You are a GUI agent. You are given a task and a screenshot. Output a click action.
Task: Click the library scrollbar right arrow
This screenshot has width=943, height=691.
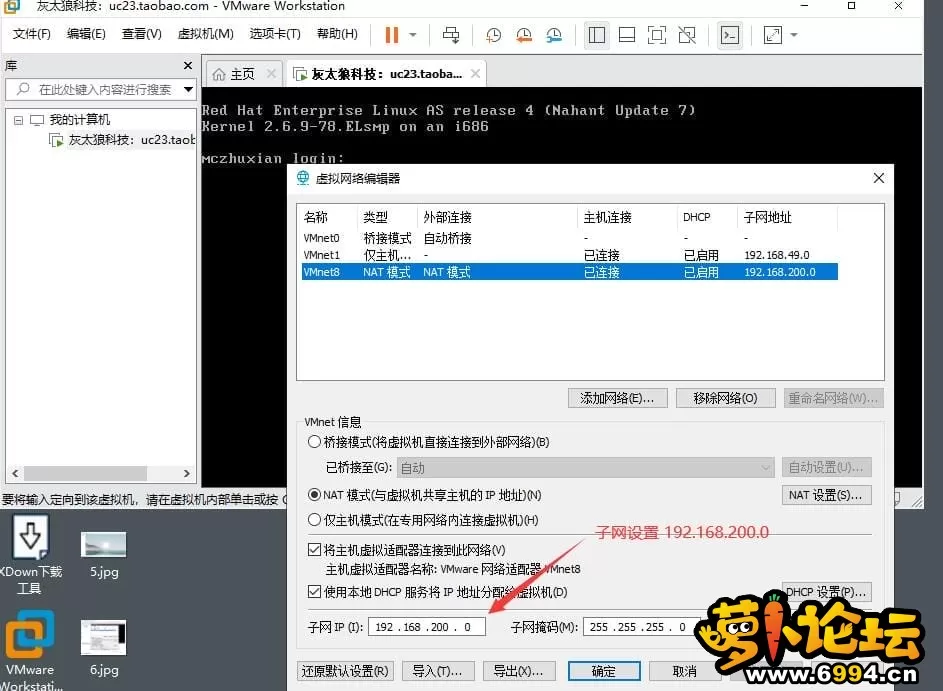pyautogui.click(x=186, y=473)
